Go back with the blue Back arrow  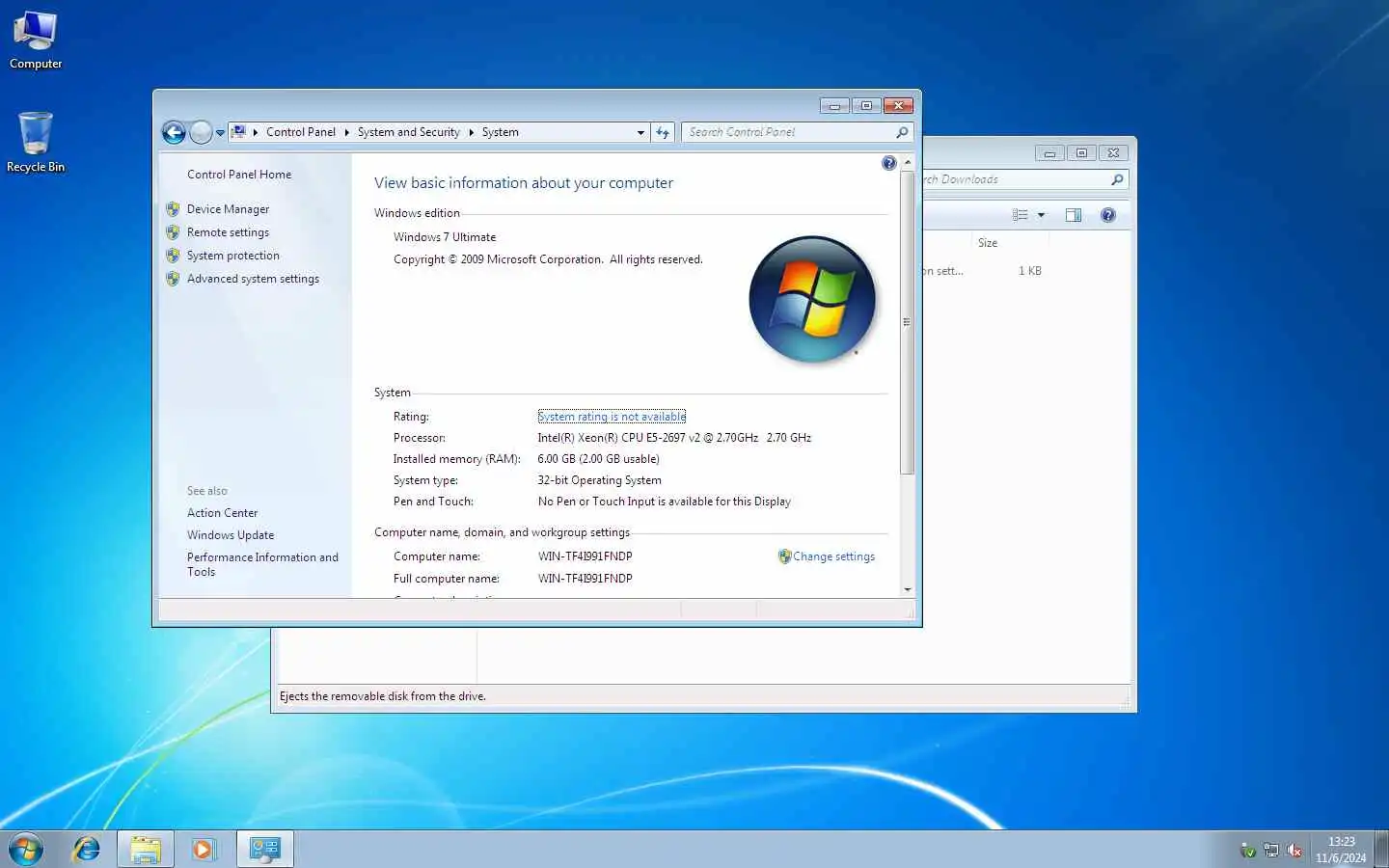click(x=174, y=132)
